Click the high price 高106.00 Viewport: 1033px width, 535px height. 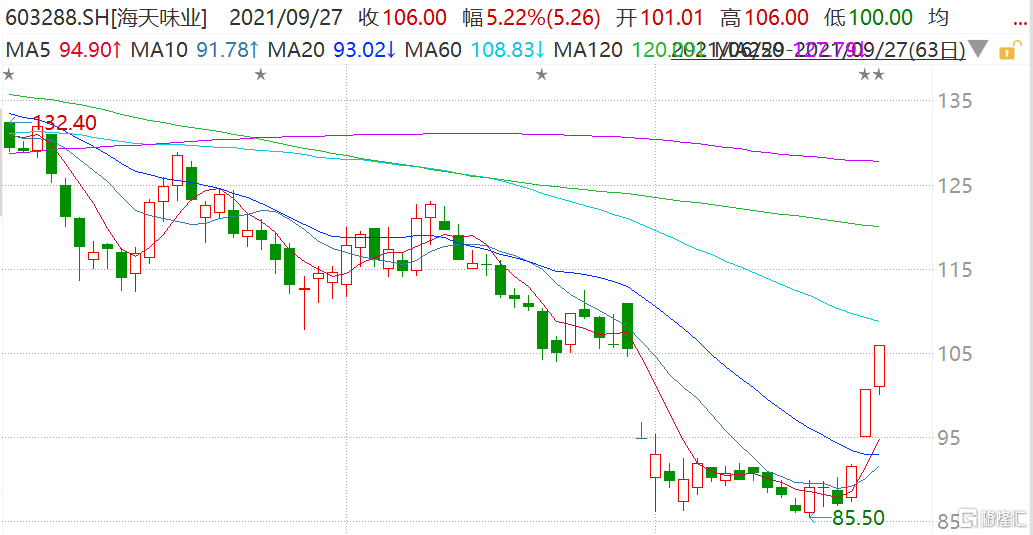click(765, 18)
